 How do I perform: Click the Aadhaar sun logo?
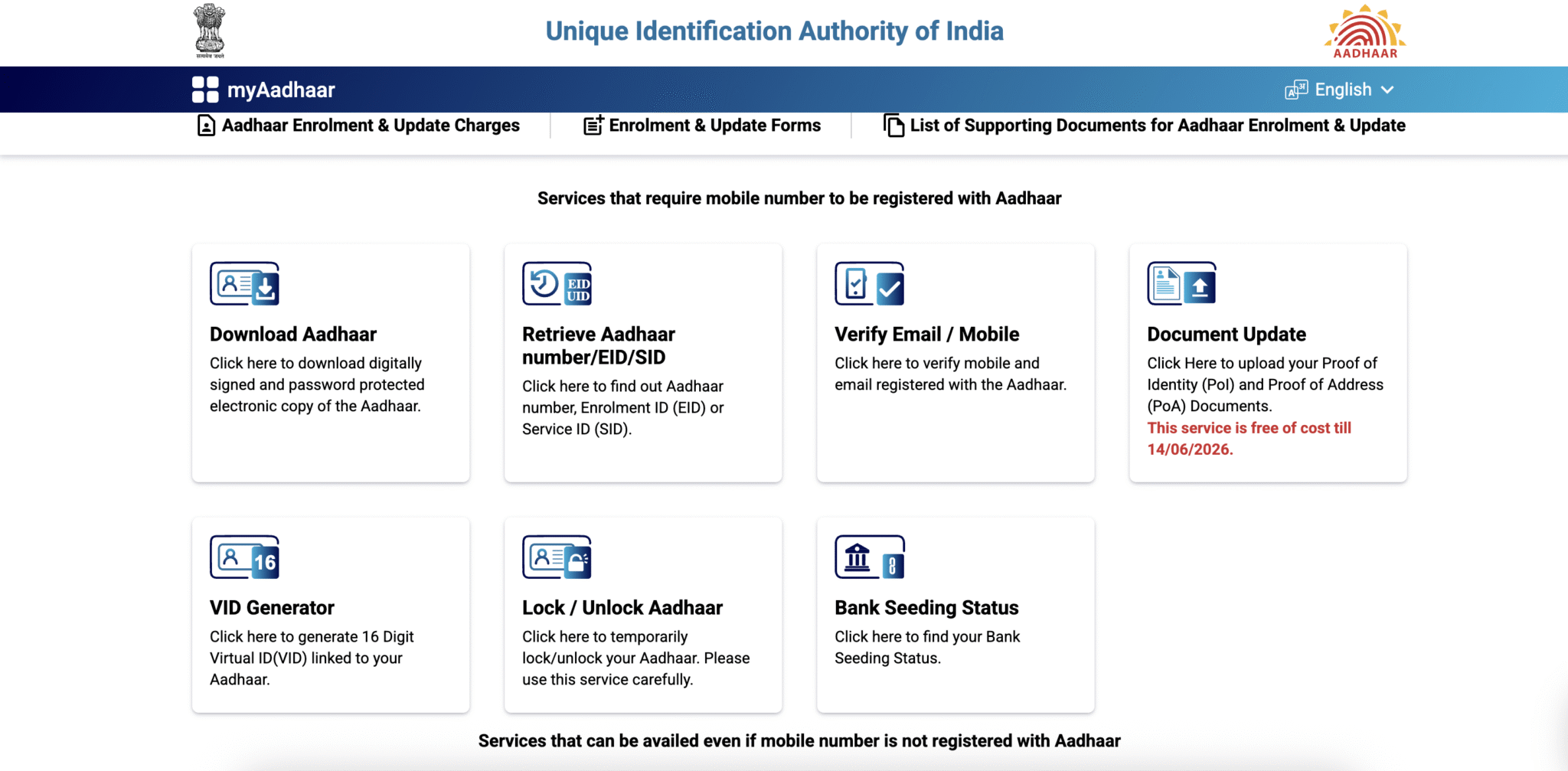1365,32
